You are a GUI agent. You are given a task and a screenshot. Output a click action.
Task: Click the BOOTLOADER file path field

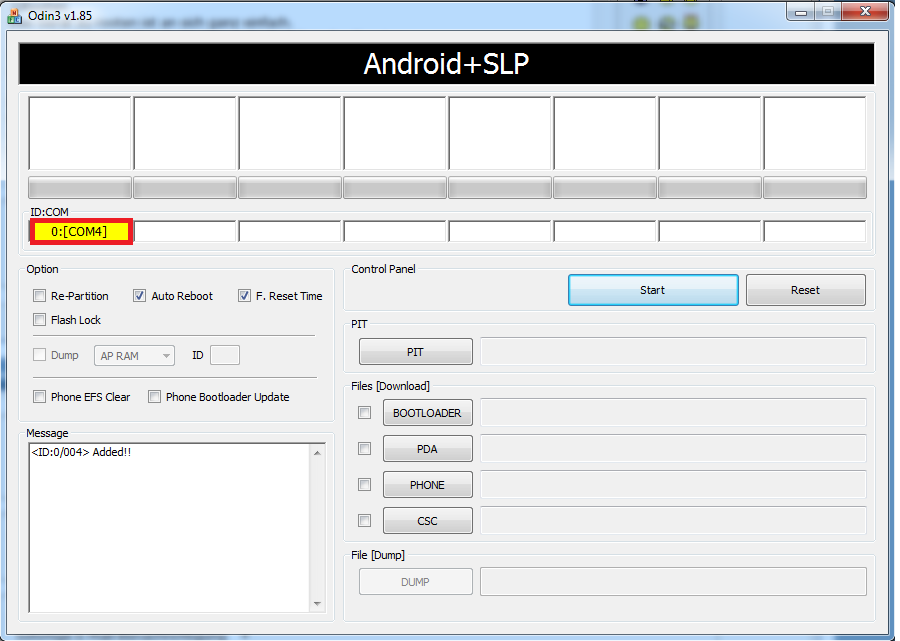[673, 413]
